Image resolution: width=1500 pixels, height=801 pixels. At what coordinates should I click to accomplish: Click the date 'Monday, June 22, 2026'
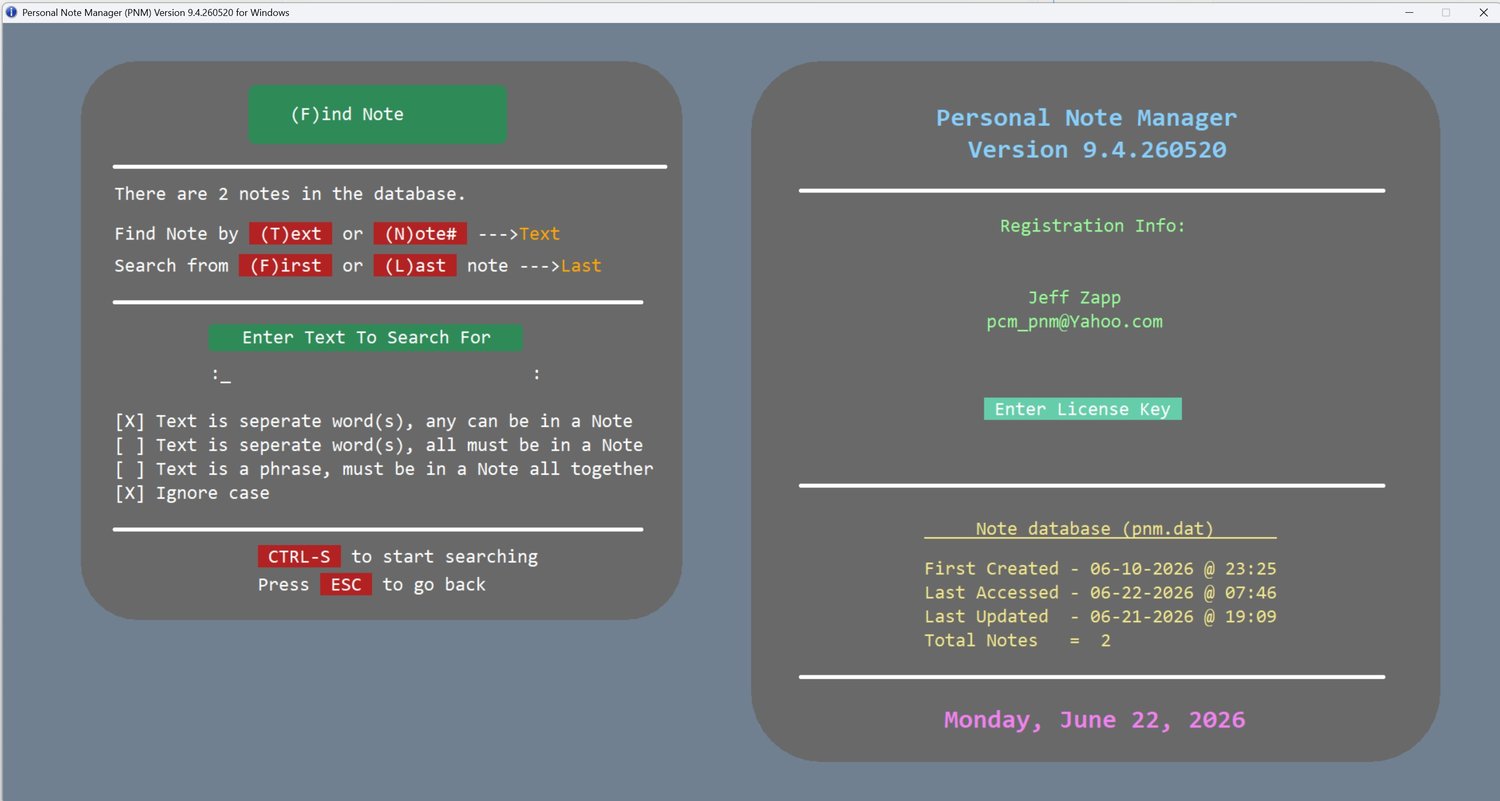(x=1095, y=720)
